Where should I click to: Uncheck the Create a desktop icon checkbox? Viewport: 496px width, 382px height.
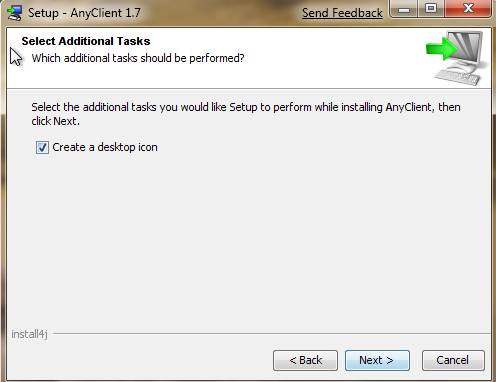pyautogui.click(x=42, y=147)
